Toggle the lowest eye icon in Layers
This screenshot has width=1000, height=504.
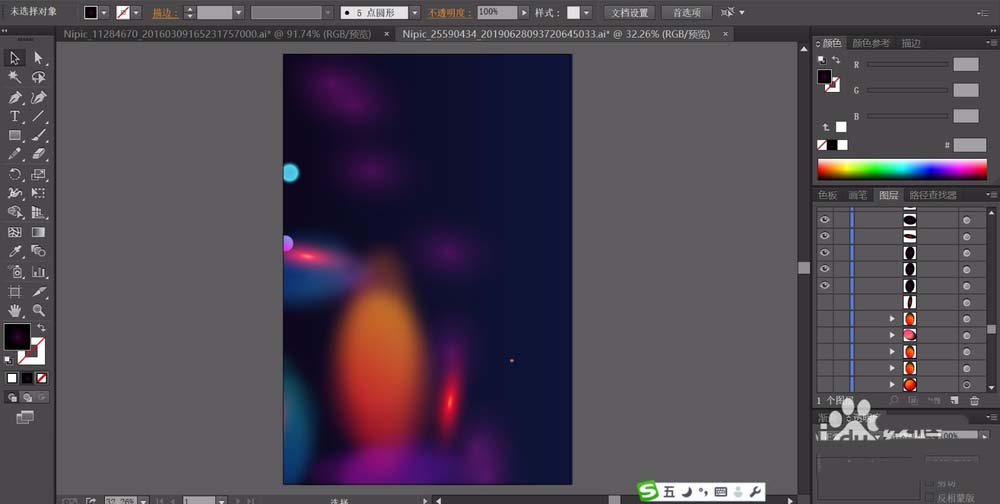point(825,286)
